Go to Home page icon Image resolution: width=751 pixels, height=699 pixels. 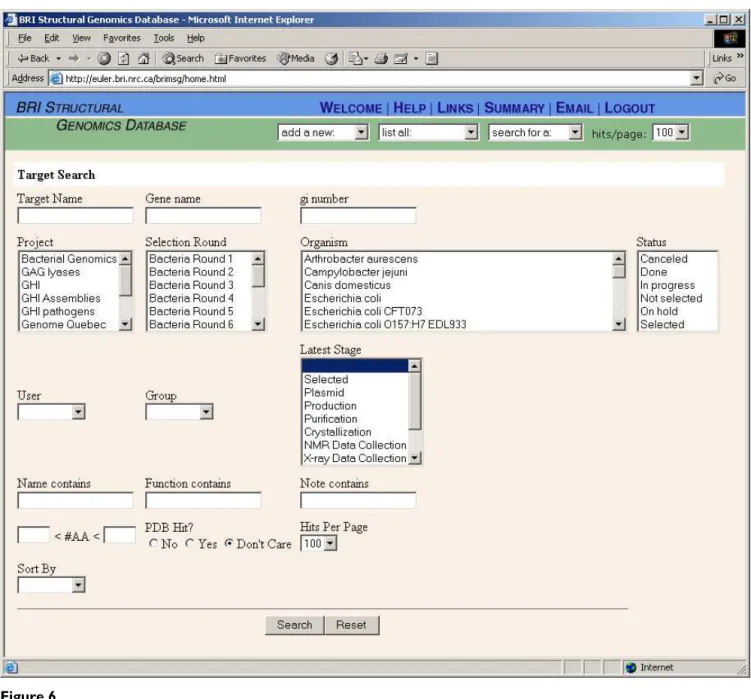click(x=143, y=58)
